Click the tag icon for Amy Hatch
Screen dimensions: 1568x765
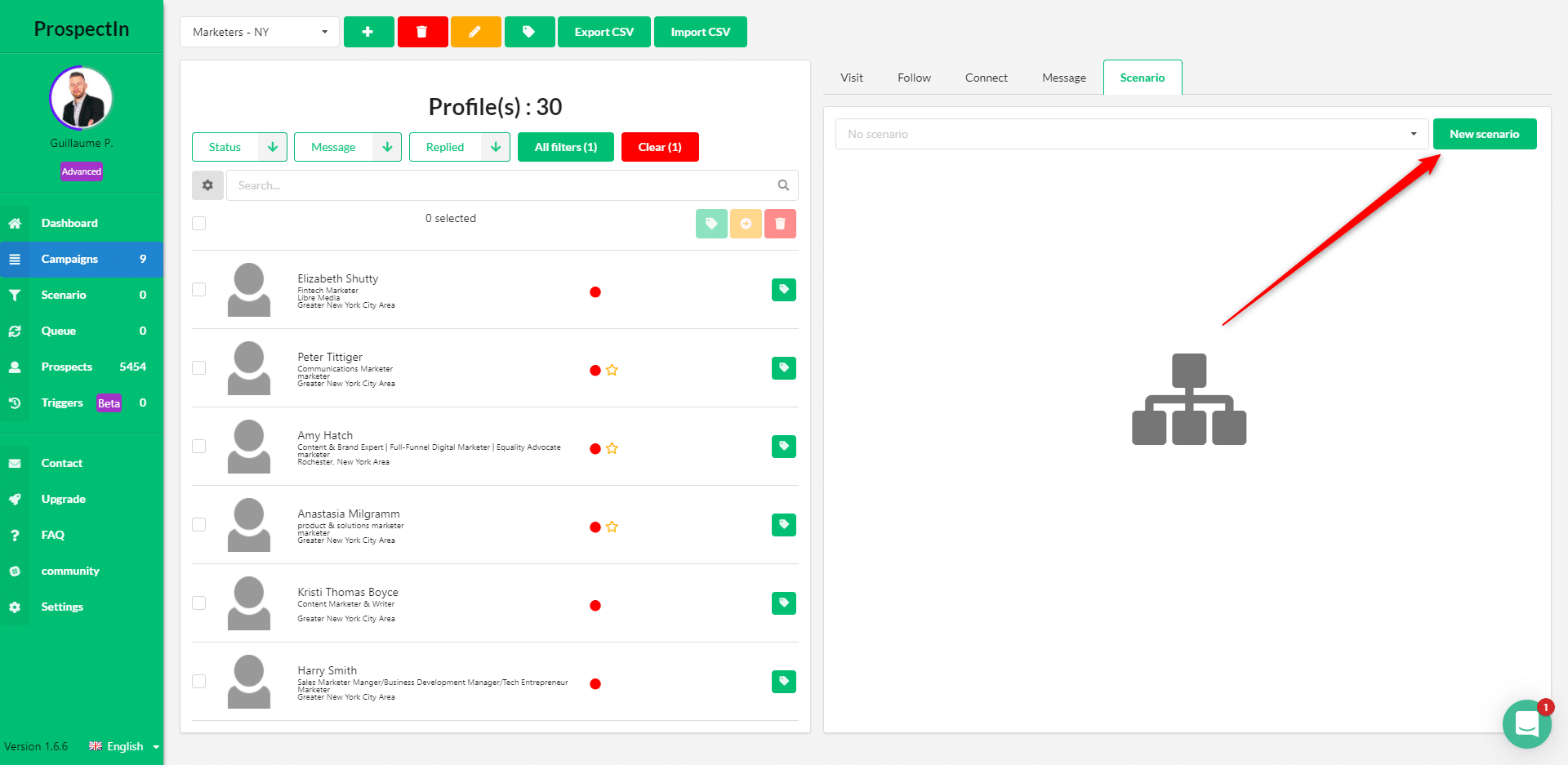[x=784, y=447]
